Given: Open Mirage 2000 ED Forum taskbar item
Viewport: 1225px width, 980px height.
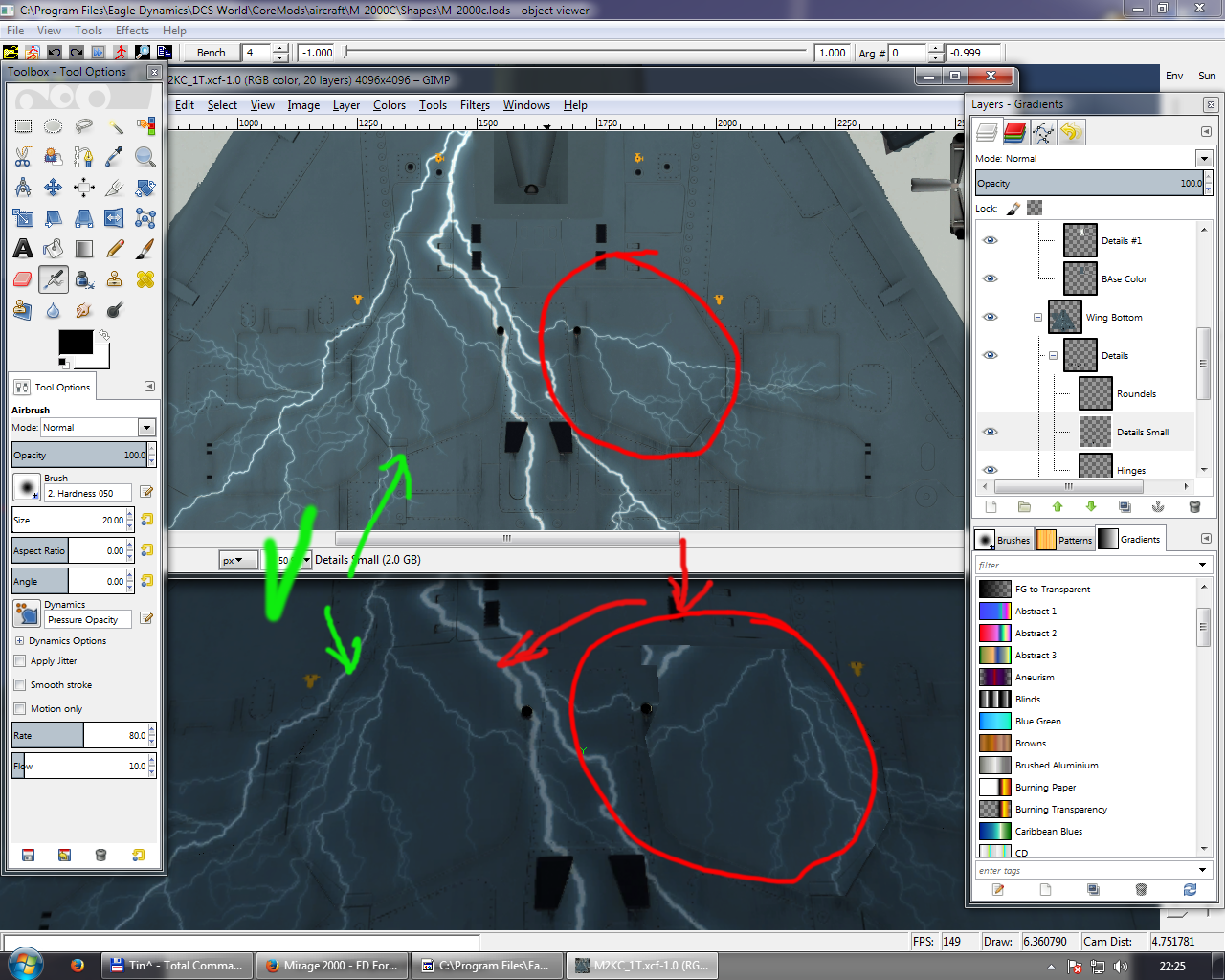Looking at the screenshot, I should [332, 966].
